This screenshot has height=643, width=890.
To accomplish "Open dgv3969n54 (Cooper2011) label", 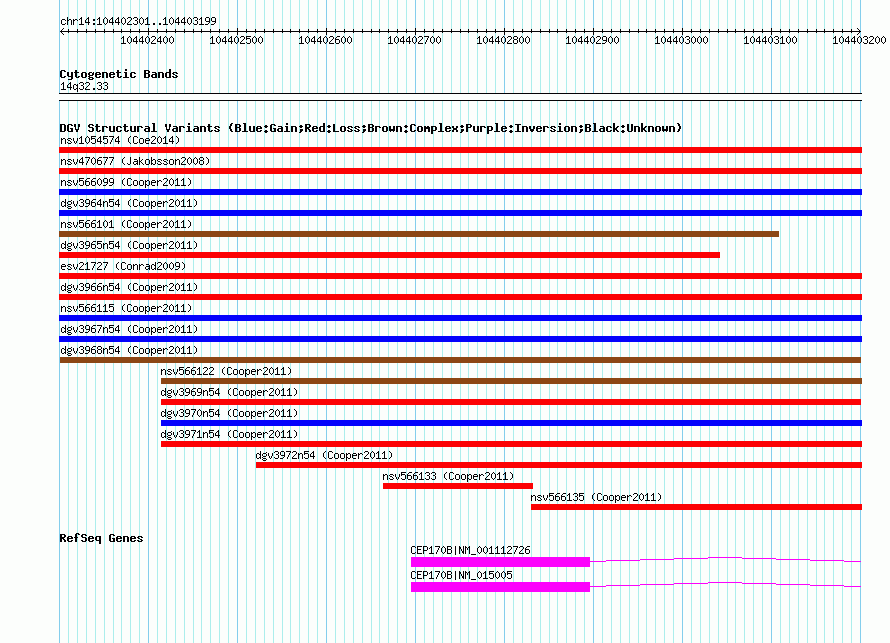I will coord(229,392).
